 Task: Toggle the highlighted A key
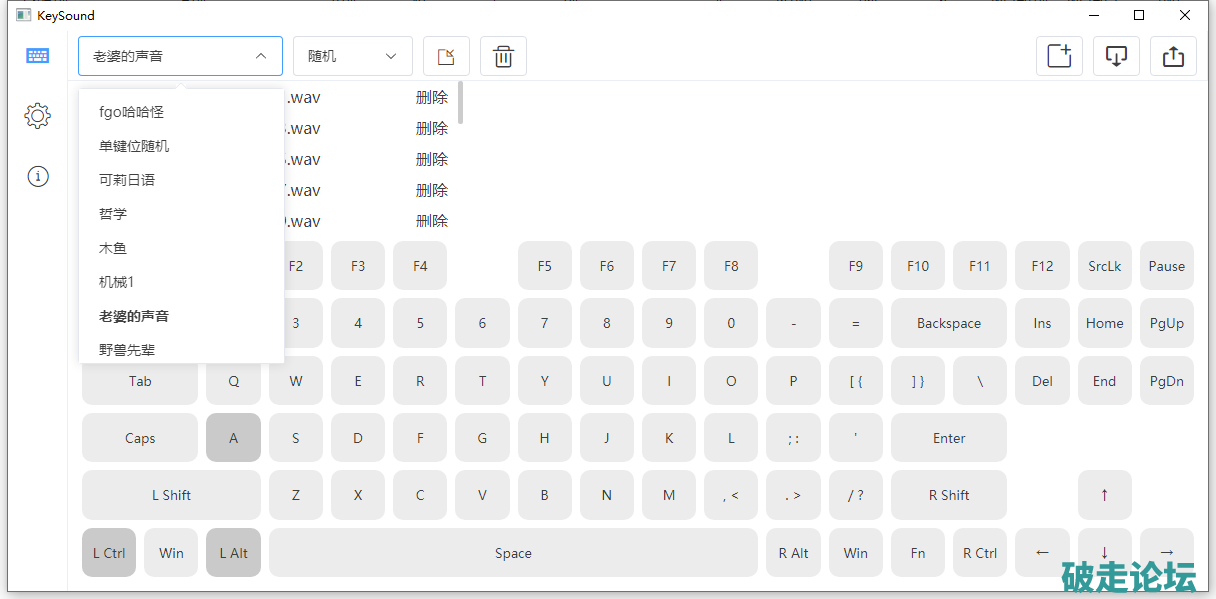tap(233, 438)
